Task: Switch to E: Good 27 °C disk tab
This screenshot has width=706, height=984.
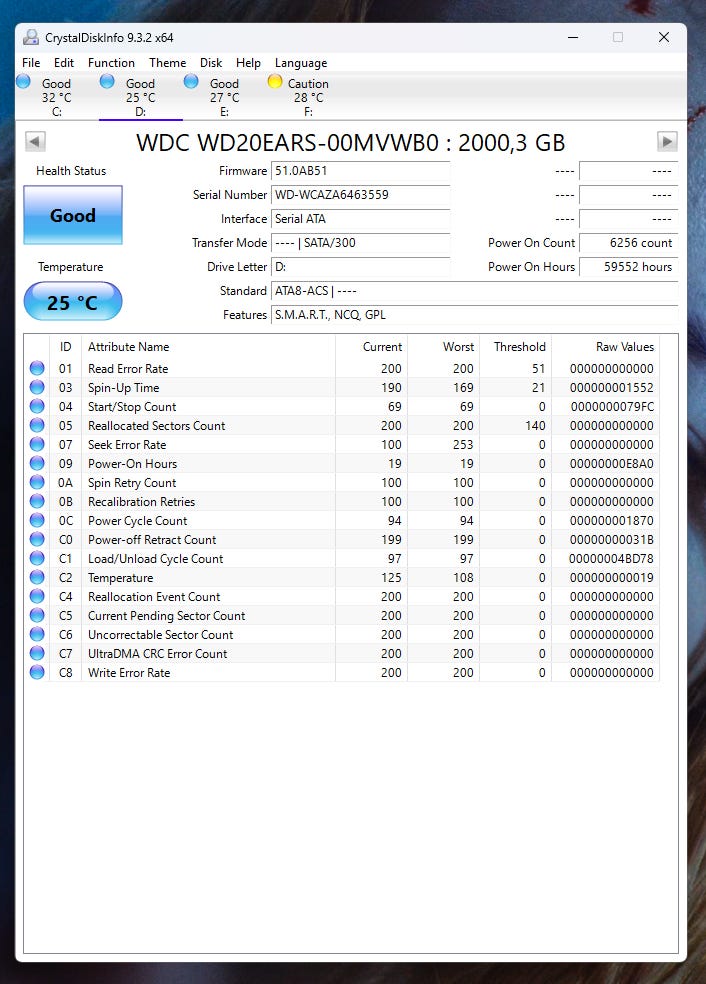Action: click(224, 97)
